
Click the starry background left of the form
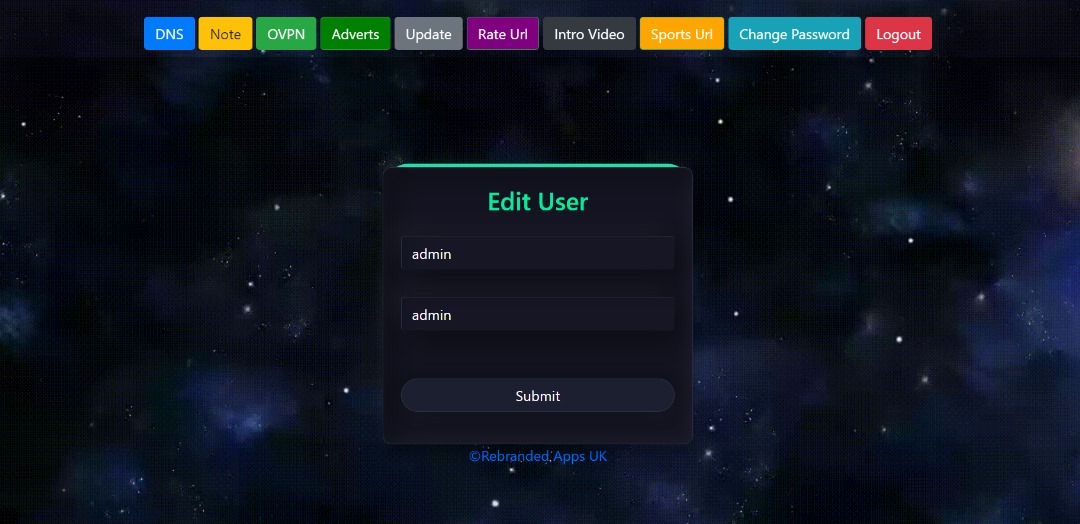(x=190, y=300)
